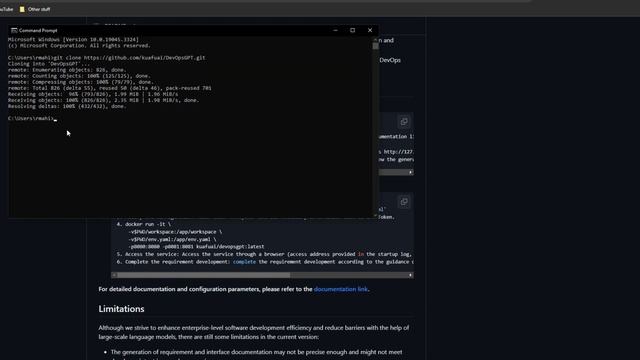Click 'Complete the requirement development' step 6 line
The image size is (640, 360).
point(264,262)
